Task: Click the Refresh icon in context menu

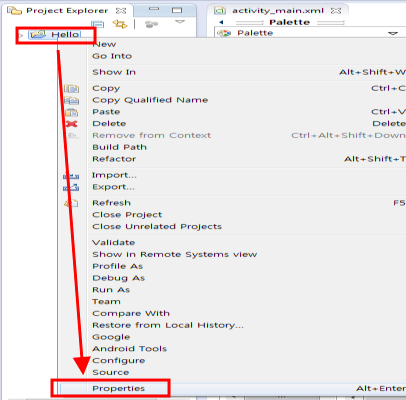Action: (71, 203)
